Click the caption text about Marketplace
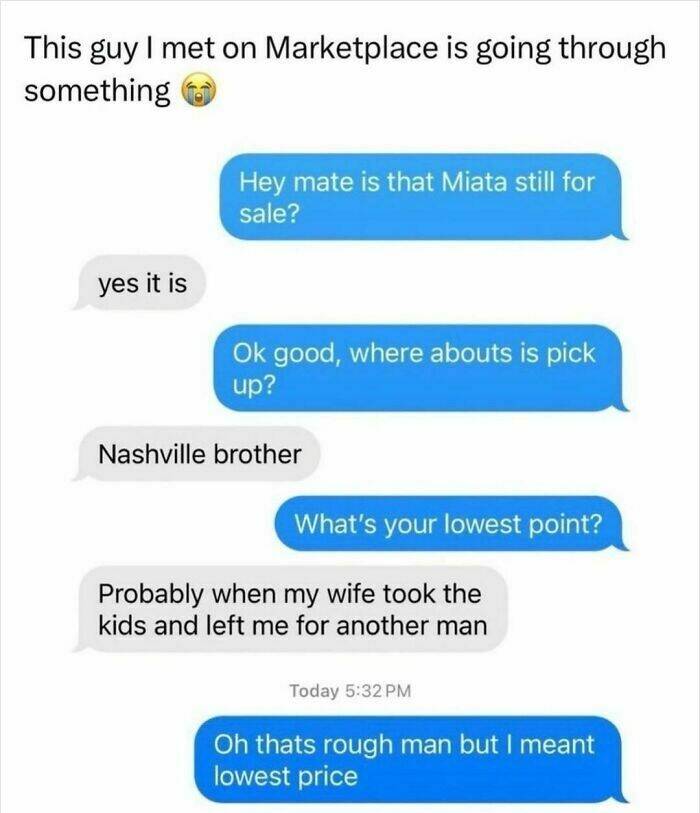Viewport: 700px width, 813px height. [x=345, y=69]
